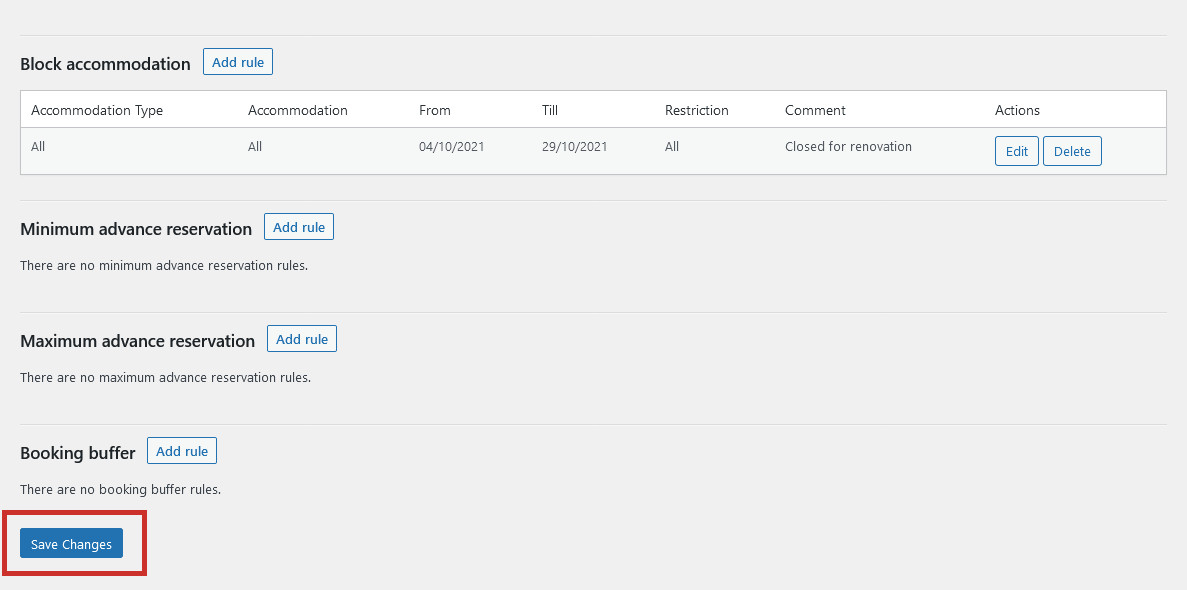
Task: Click the Closed for renovation comment
Action: pyautogui.click(x=849, y=147)
